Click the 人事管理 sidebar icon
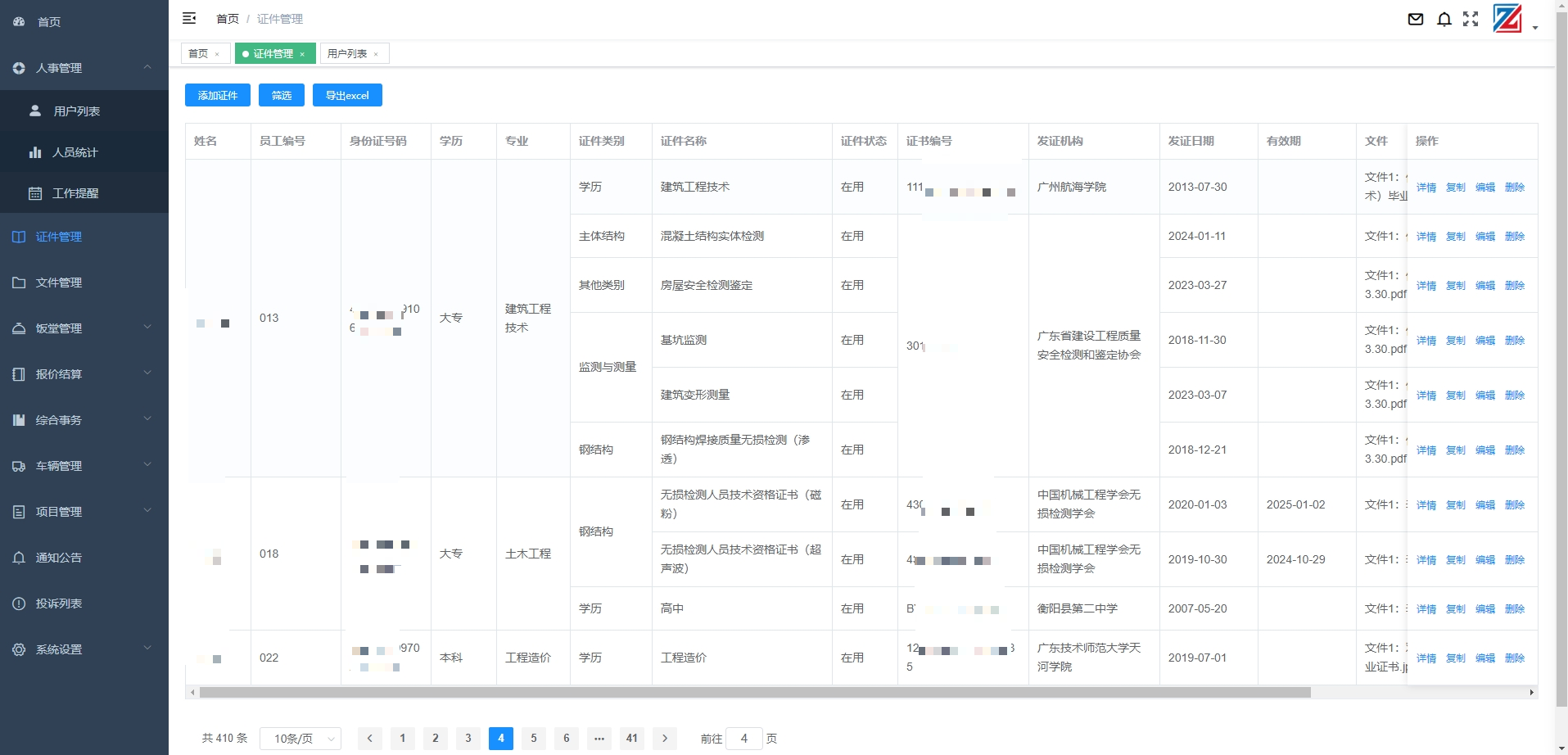The height and width of the screenshot is (755, 1568). click(19, 68)
